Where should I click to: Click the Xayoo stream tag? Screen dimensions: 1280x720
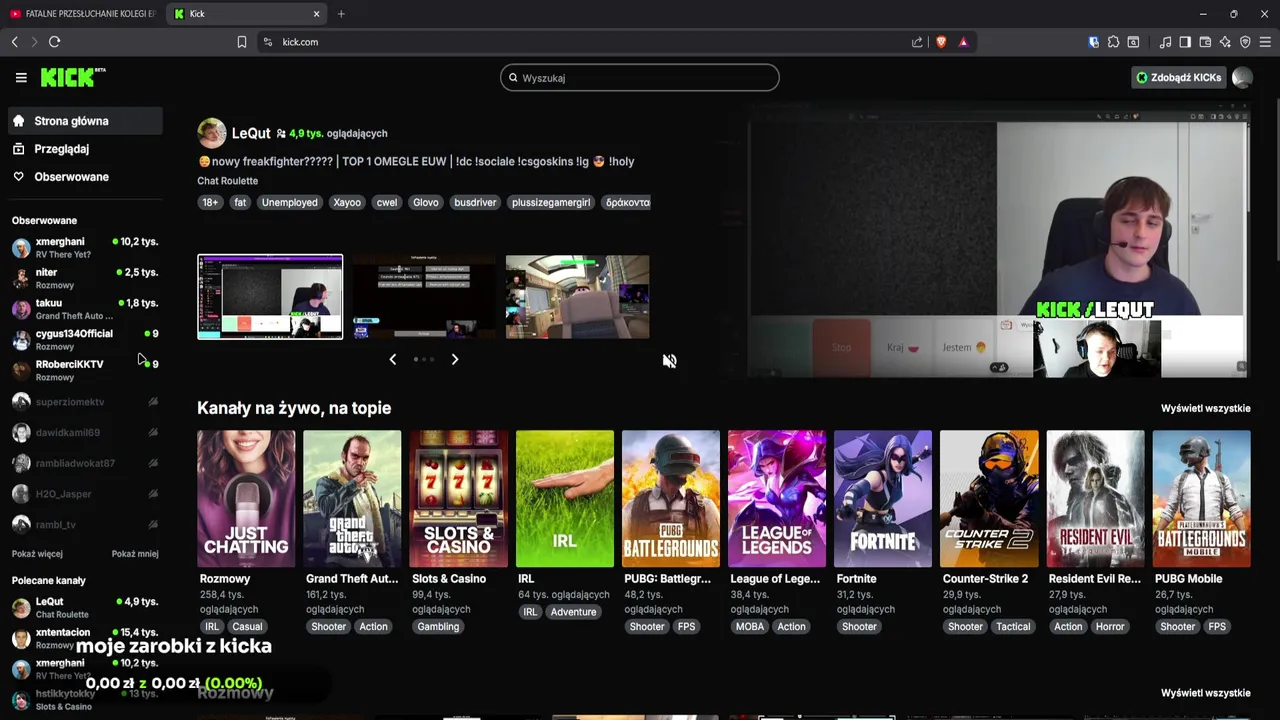[347, 202]
